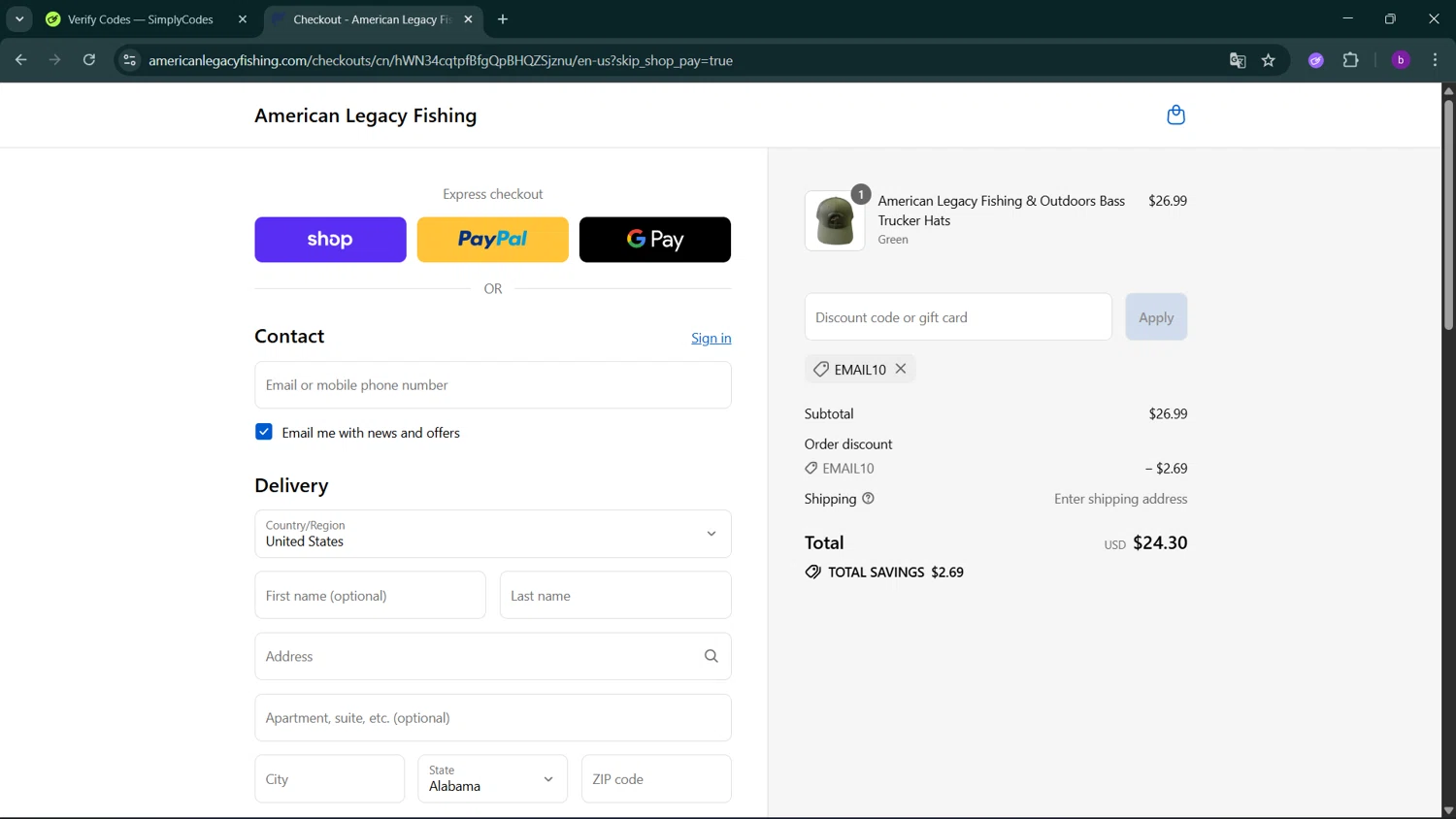The width and height of the screenshot is (1456, 819).
Task: Focus the First name (optional) field
Action: pyautogui.click(x=370, y=596)
